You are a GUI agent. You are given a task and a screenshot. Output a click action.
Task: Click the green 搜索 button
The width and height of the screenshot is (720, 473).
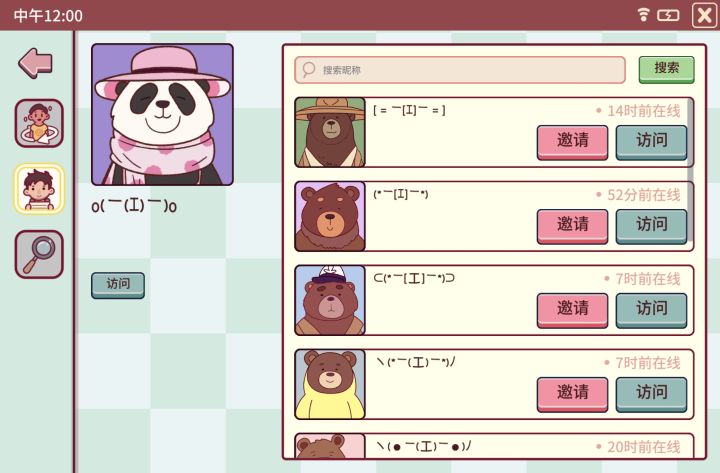pos(666,69)
